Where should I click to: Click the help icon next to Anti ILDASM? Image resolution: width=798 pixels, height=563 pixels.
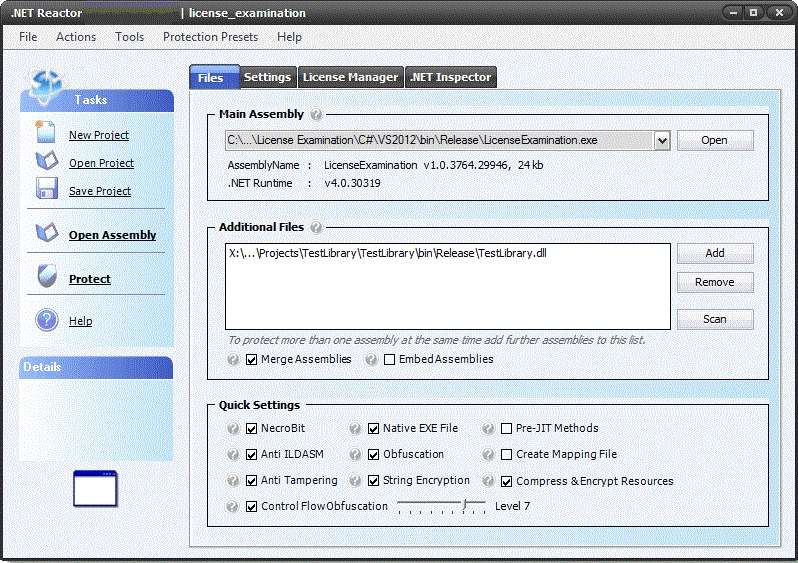pos(233,454)
